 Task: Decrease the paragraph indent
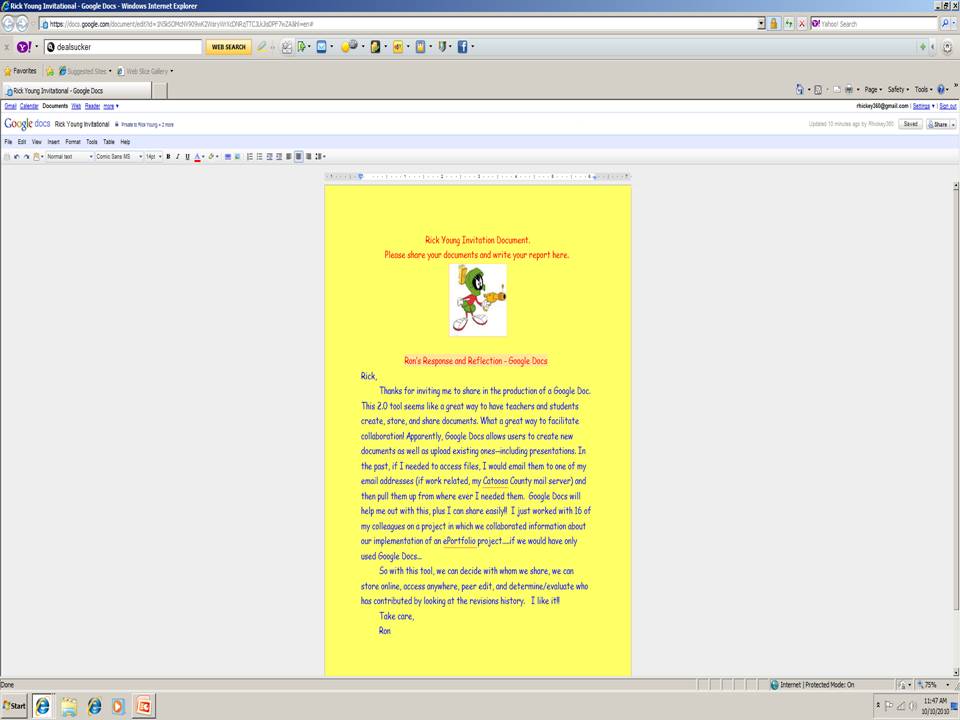[269, 157]
